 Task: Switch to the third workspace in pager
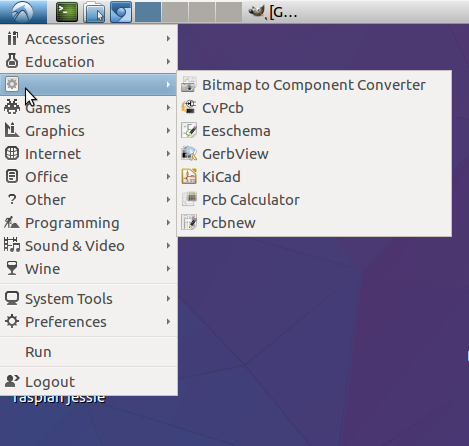pos(202,12)
